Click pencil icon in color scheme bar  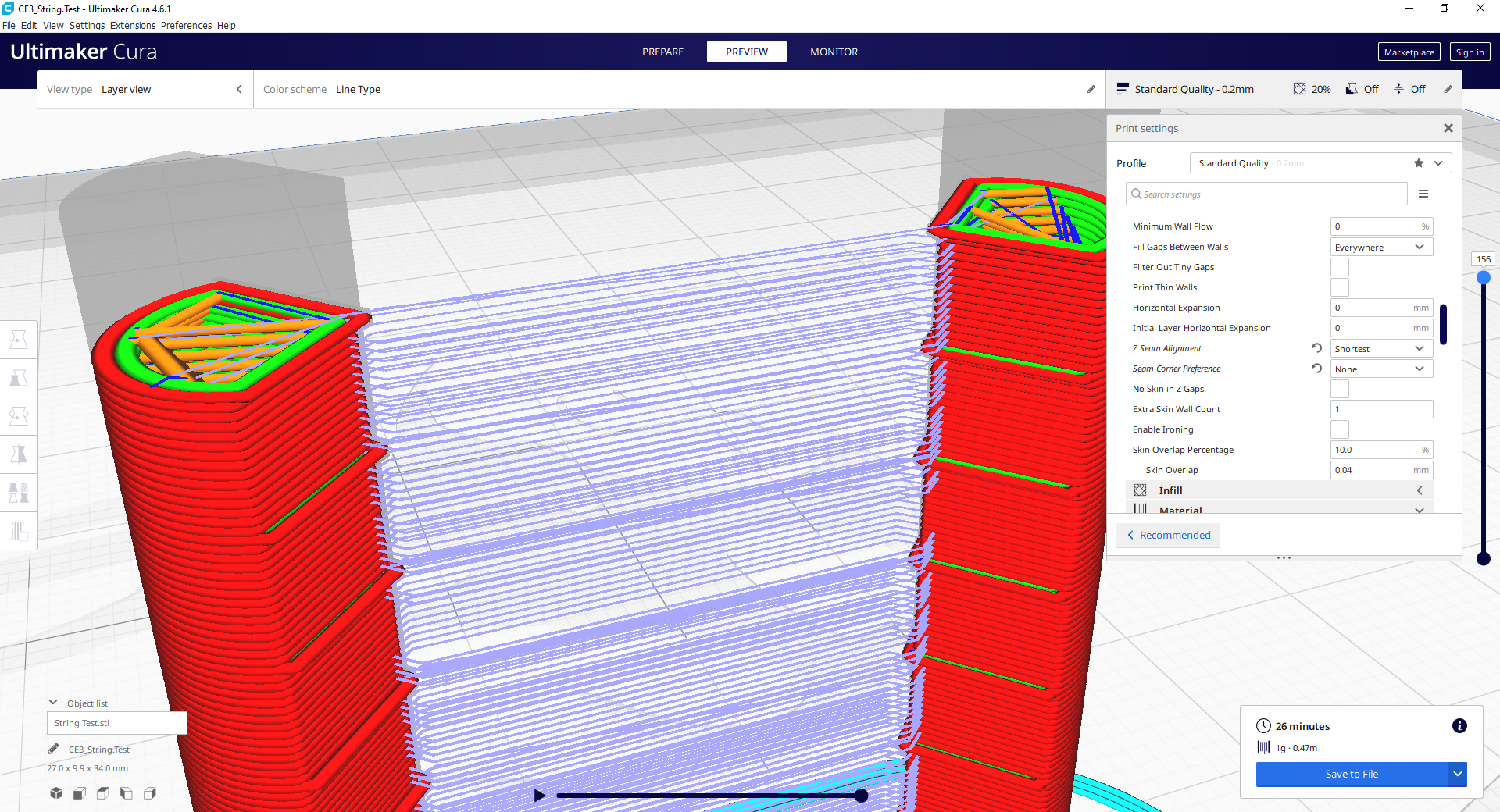(1091, 89)
